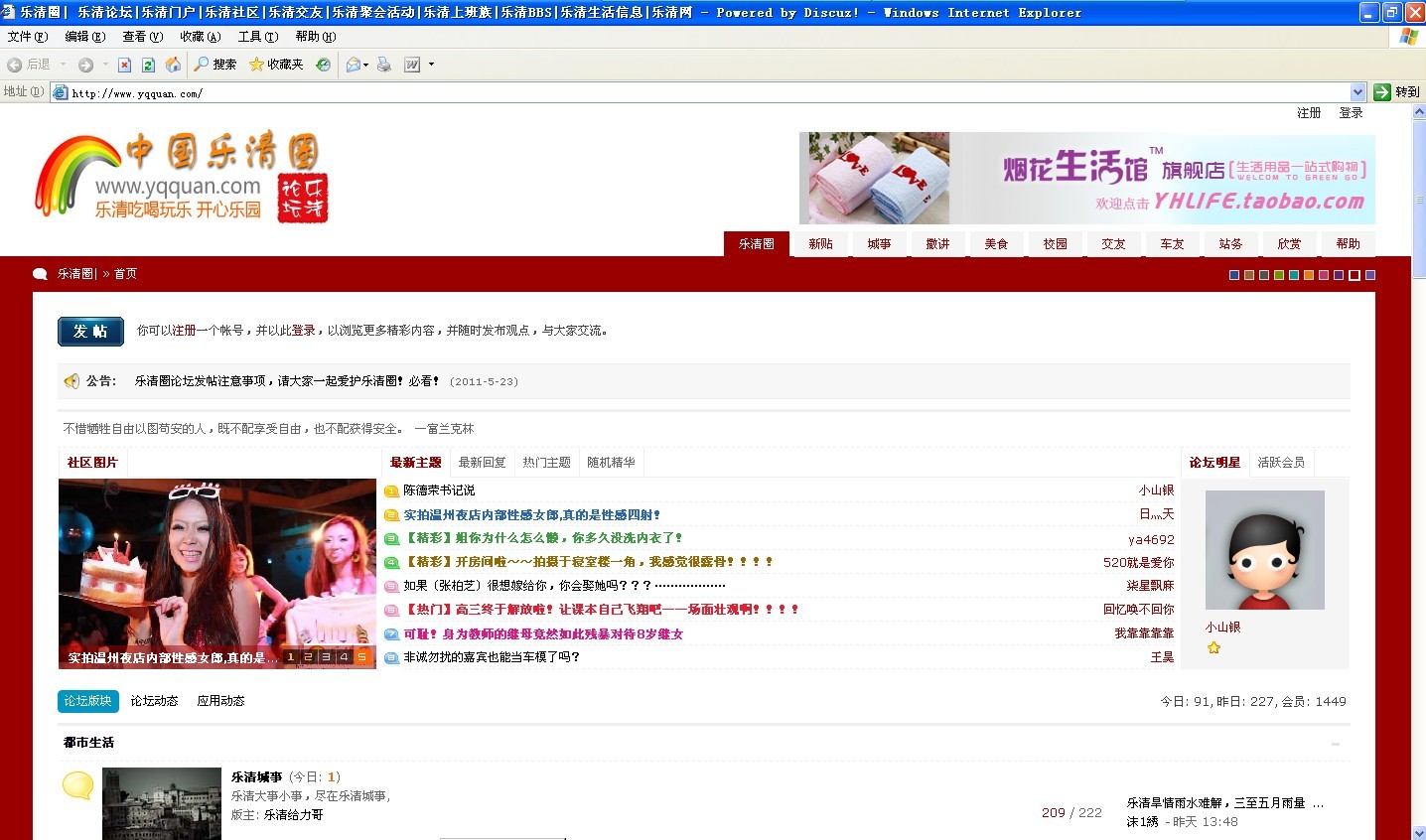This screenshot has height=840, width=1426.
Task: Select the 美食 navigation tab
Action: coord(996,244)
